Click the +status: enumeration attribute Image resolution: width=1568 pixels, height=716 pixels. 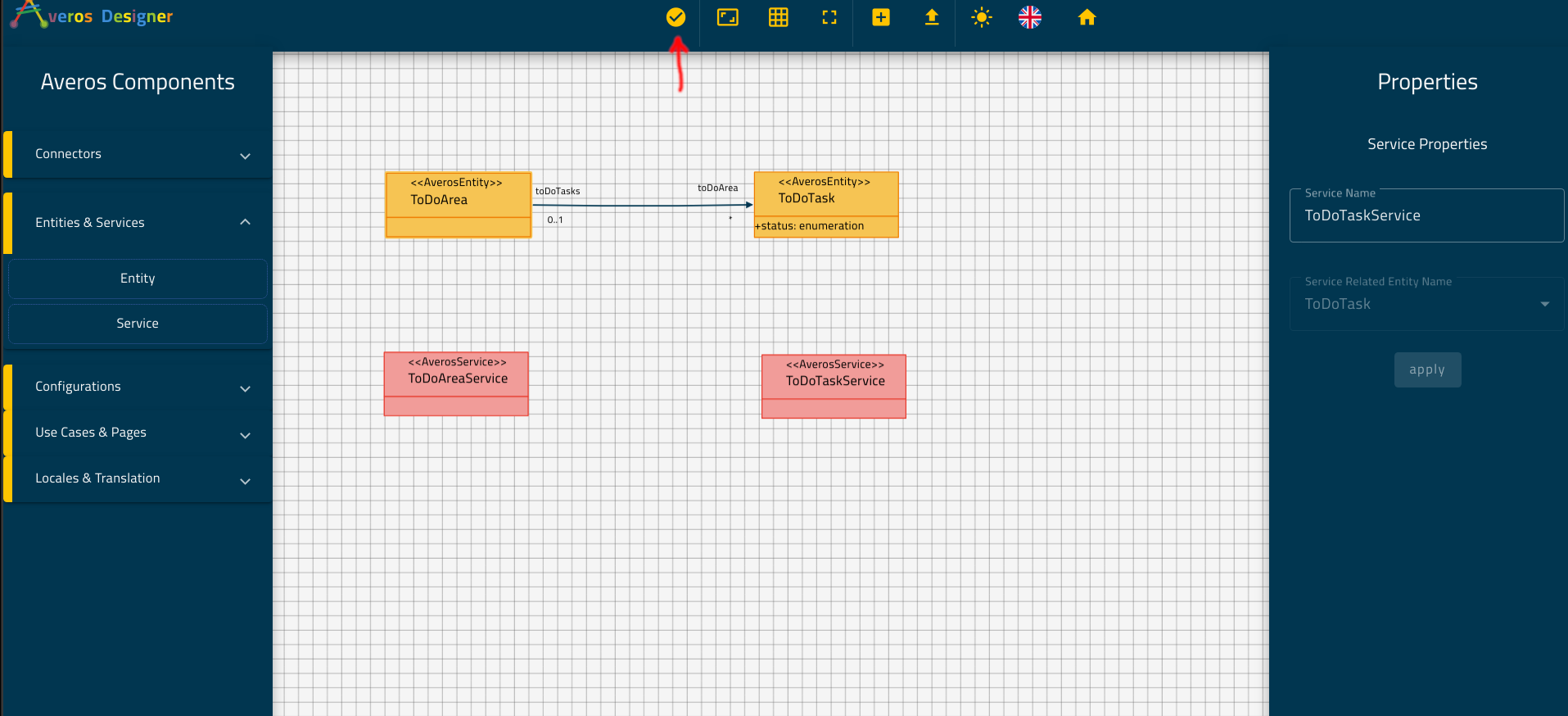point(810,226)
